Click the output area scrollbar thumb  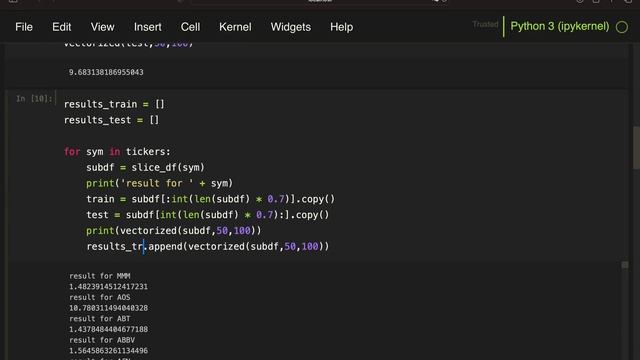point(625,265)
